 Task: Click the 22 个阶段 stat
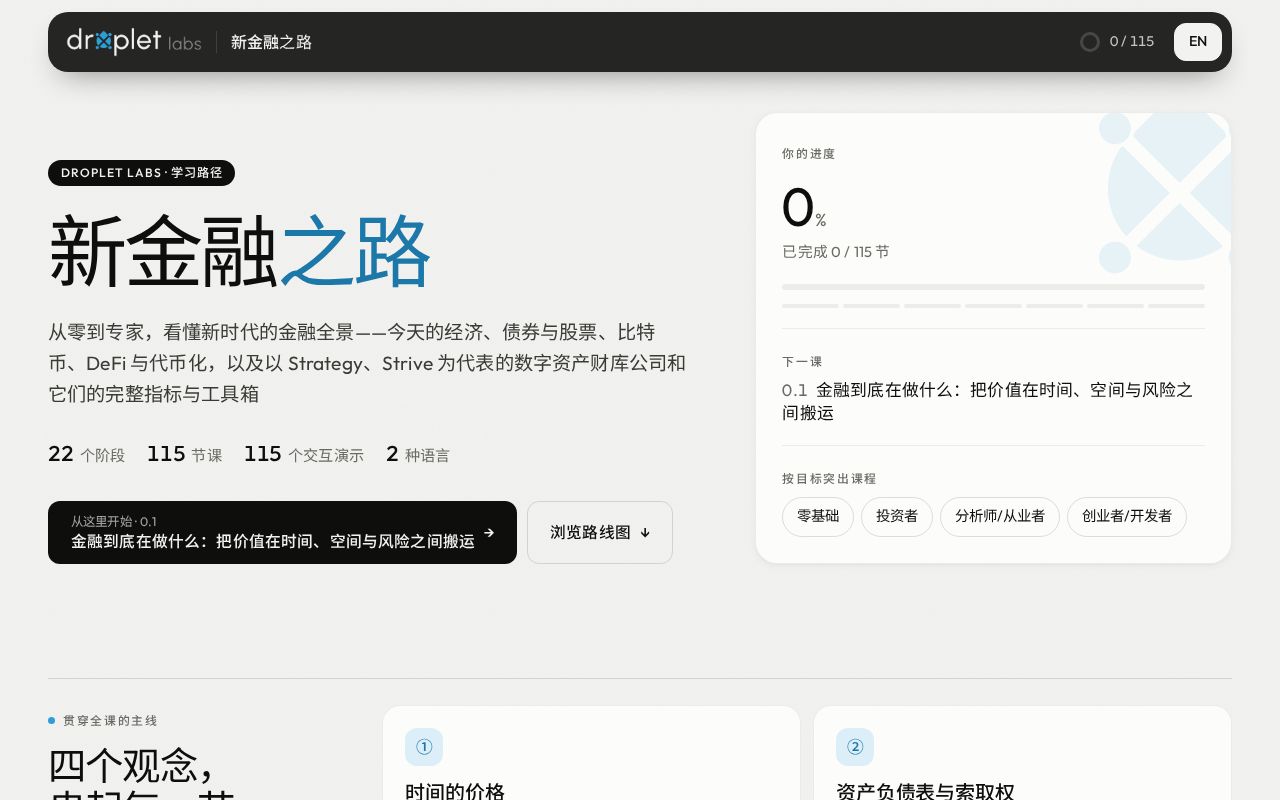[x=87, y=454]
